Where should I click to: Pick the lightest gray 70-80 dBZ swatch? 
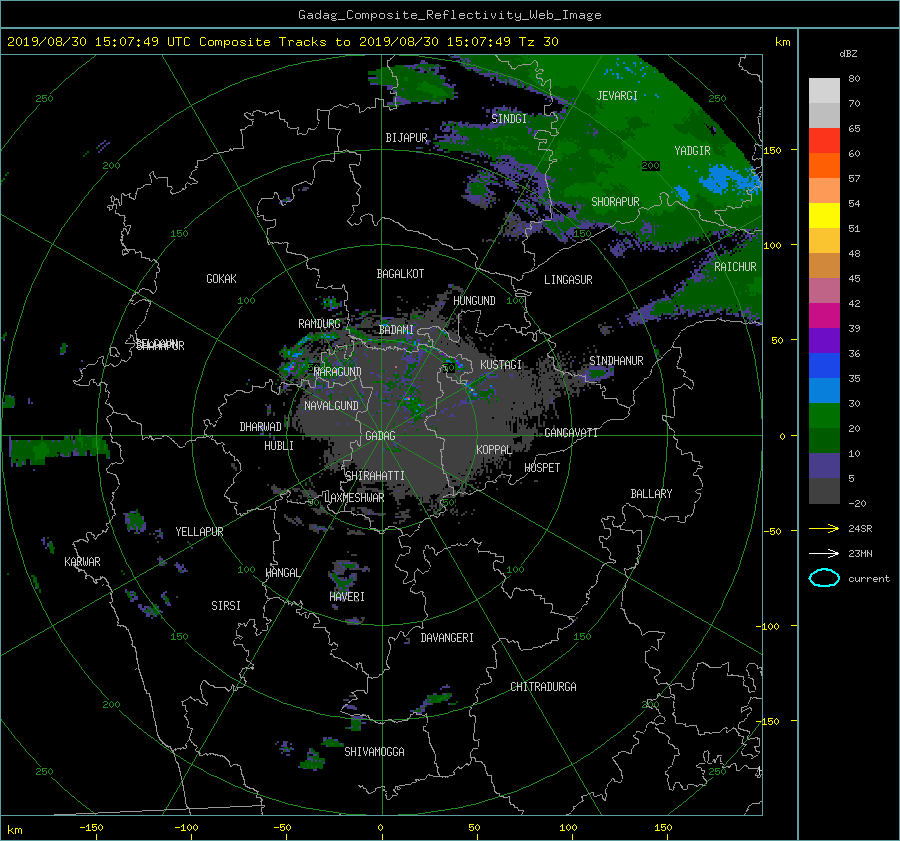pyautogui.click(x=824, y=91)
